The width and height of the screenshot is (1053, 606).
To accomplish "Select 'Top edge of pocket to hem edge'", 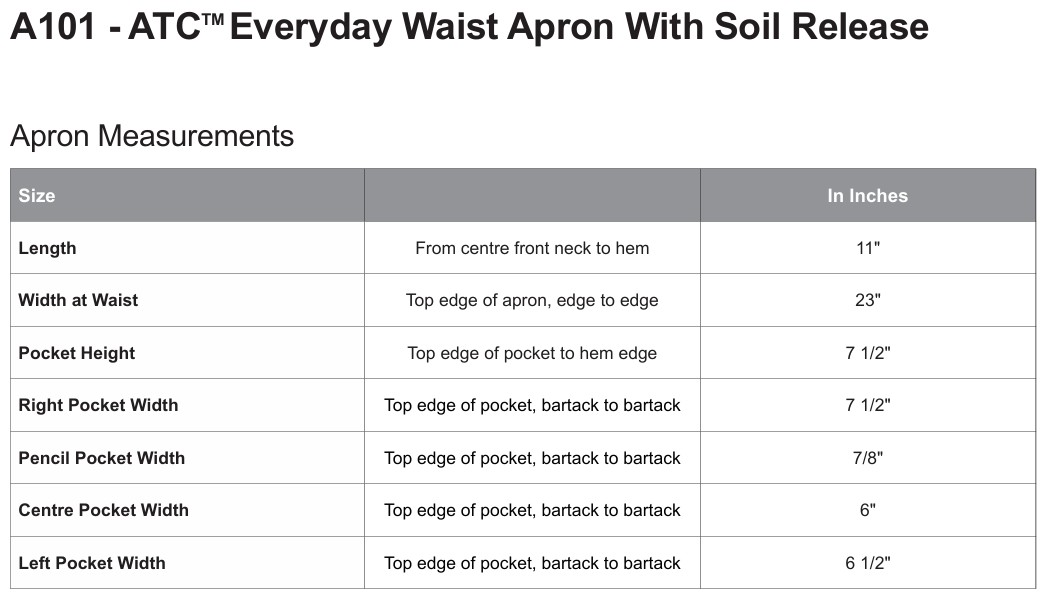I will [x=532, y=353].
